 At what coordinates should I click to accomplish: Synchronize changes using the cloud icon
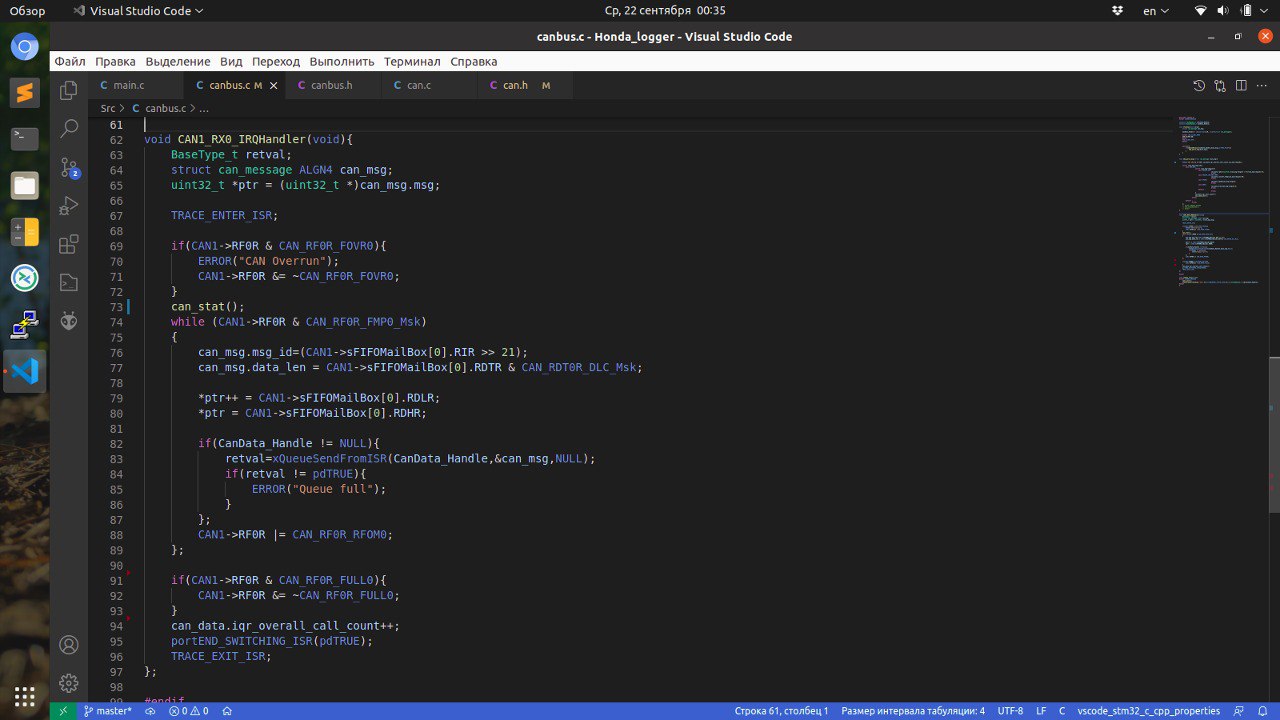tap(150, 711)
